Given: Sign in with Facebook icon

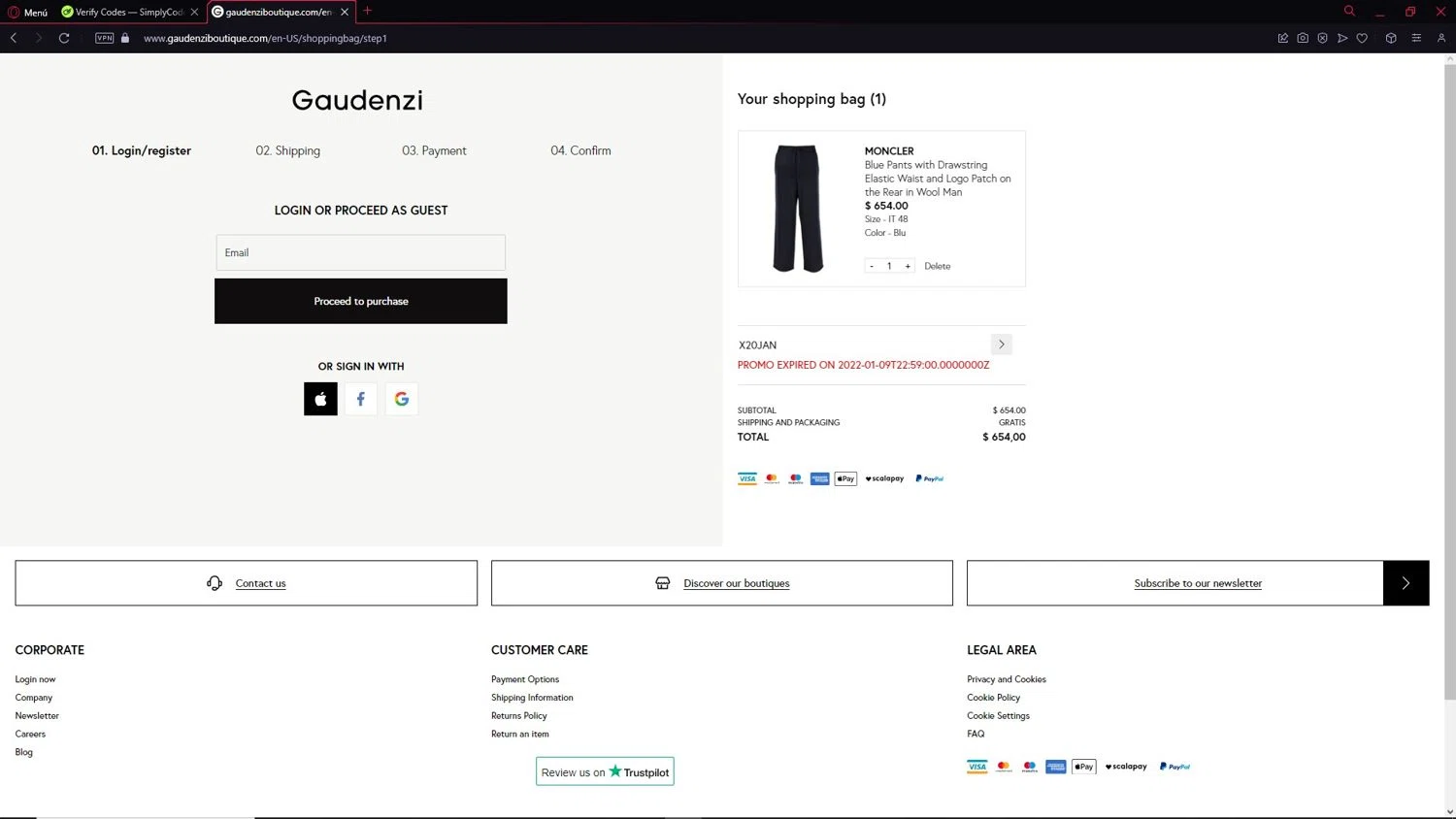Looking at the screenshot, I should pyautogui.click(x=361, y=399).
